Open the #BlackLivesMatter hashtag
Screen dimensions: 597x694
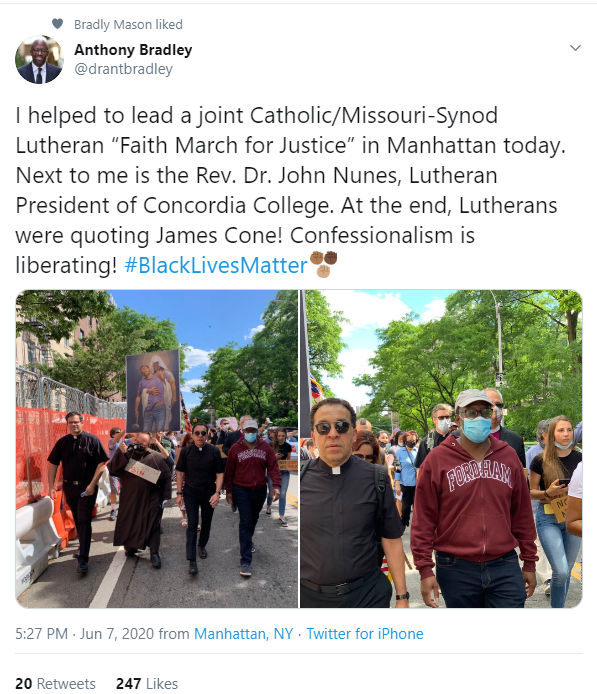216,265
